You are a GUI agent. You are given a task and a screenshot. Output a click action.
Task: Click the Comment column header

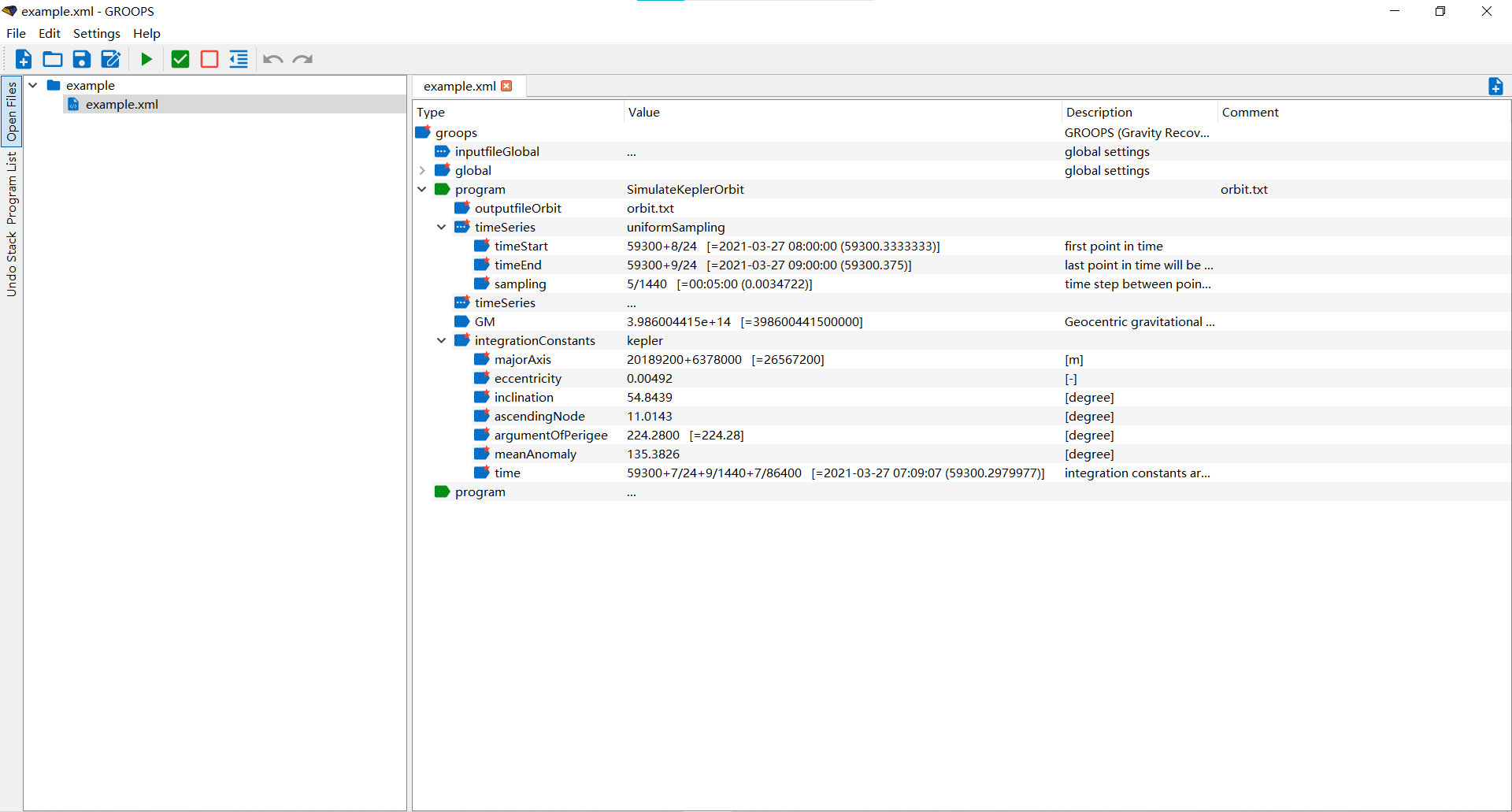(x=1364, y=112)
